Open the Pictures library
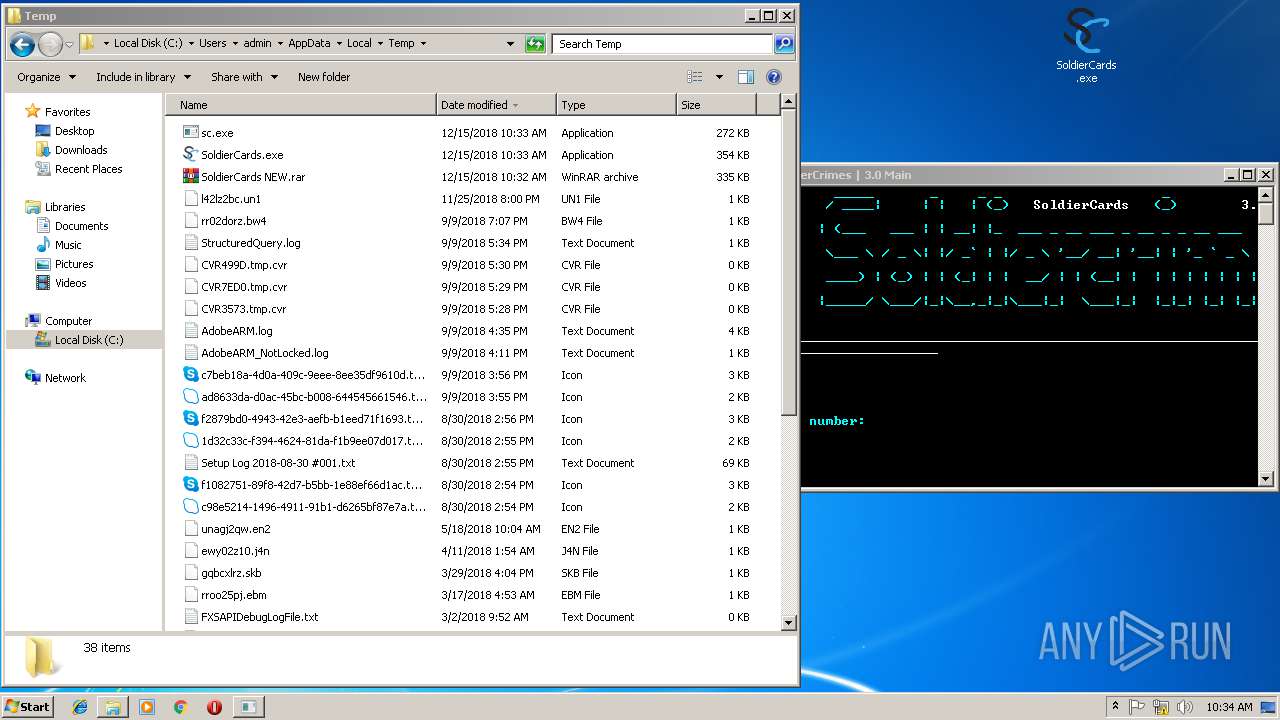 coord(74,264)
